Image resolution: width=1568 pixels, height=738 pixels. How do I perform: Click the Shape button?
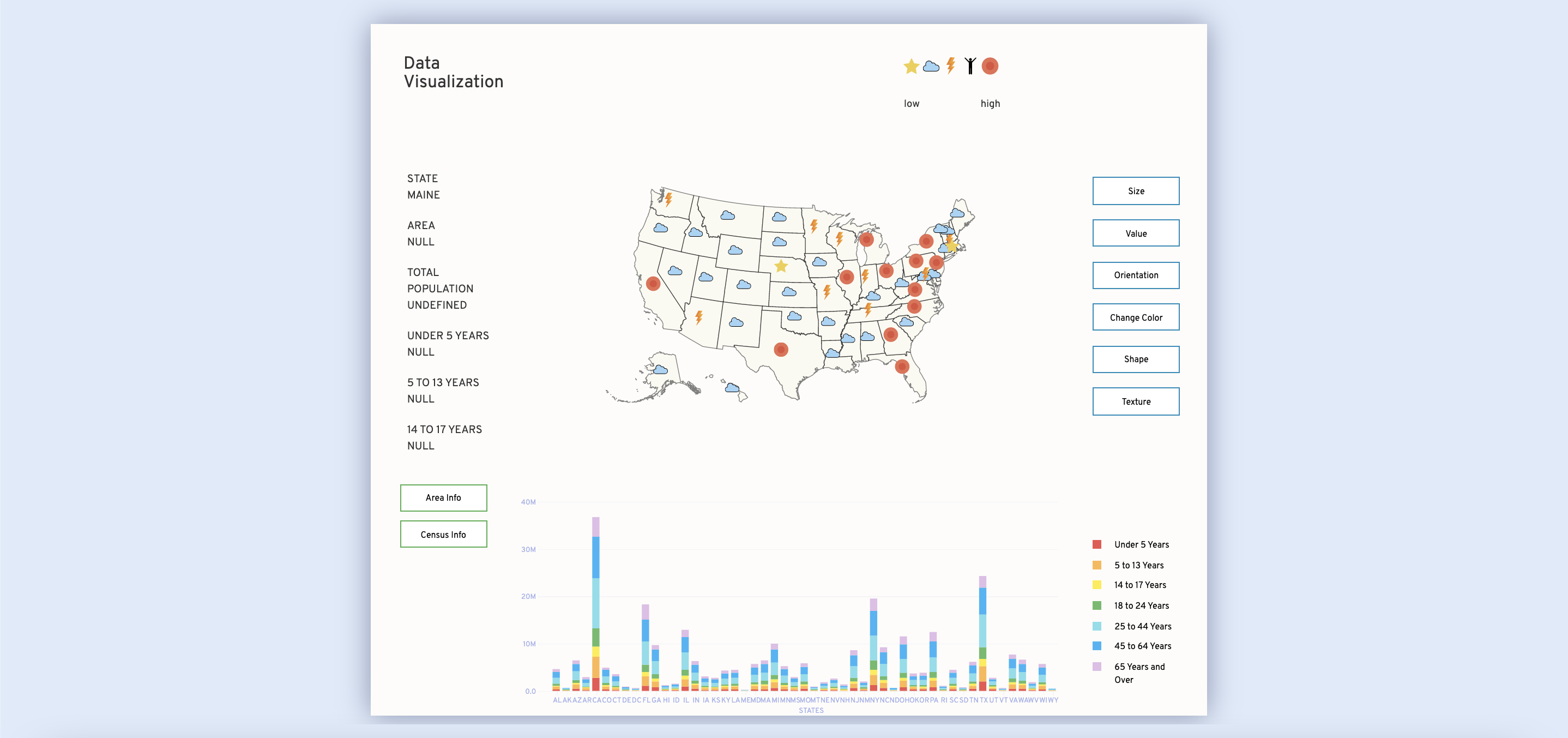[1136, 359]
